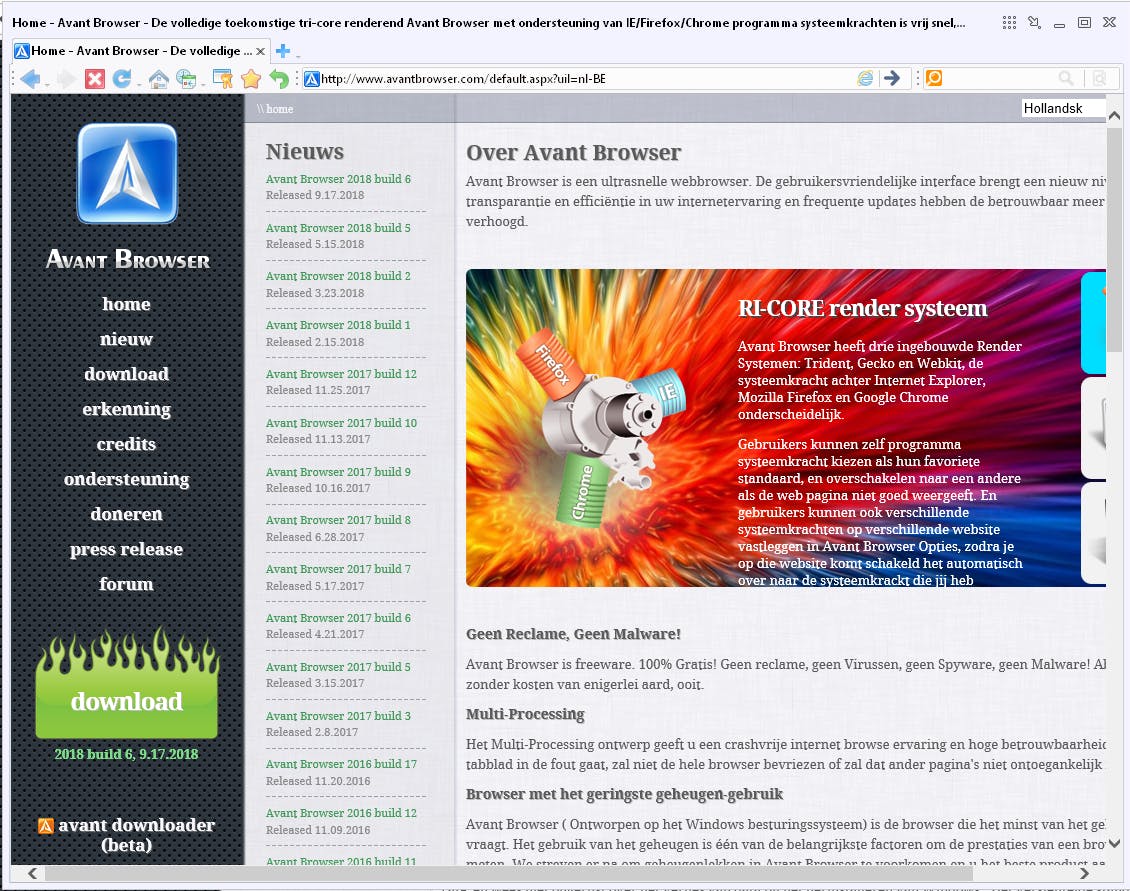The width and height of the screenshot is (1130, 891).
Task: Open 'Avant Browser 2016 build 17' news link
Action: click(x=341, y=764)
